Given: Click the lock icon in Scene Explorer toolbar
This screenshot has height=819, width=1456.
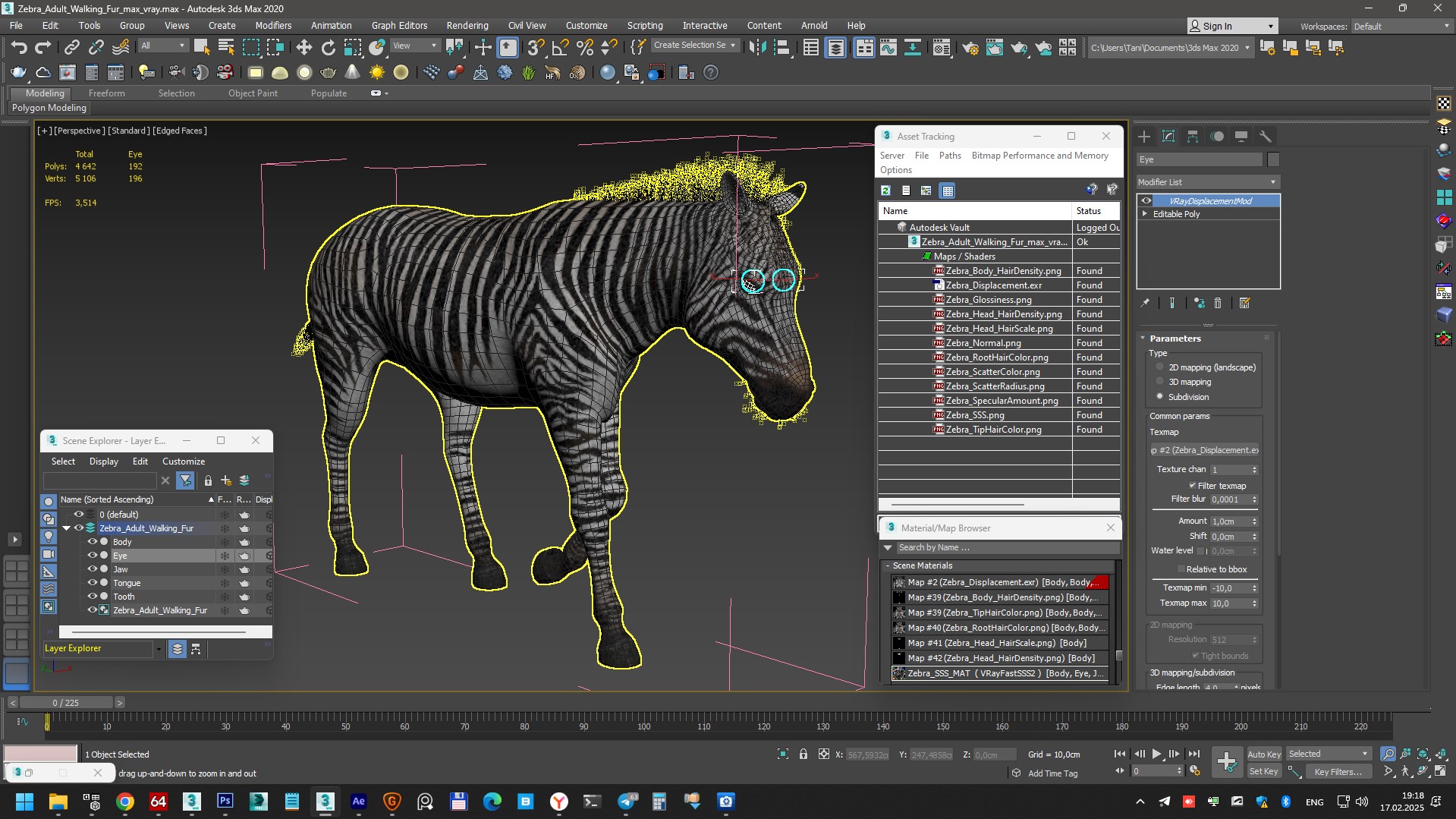Looking at the screenshot, I should [208, 480].
